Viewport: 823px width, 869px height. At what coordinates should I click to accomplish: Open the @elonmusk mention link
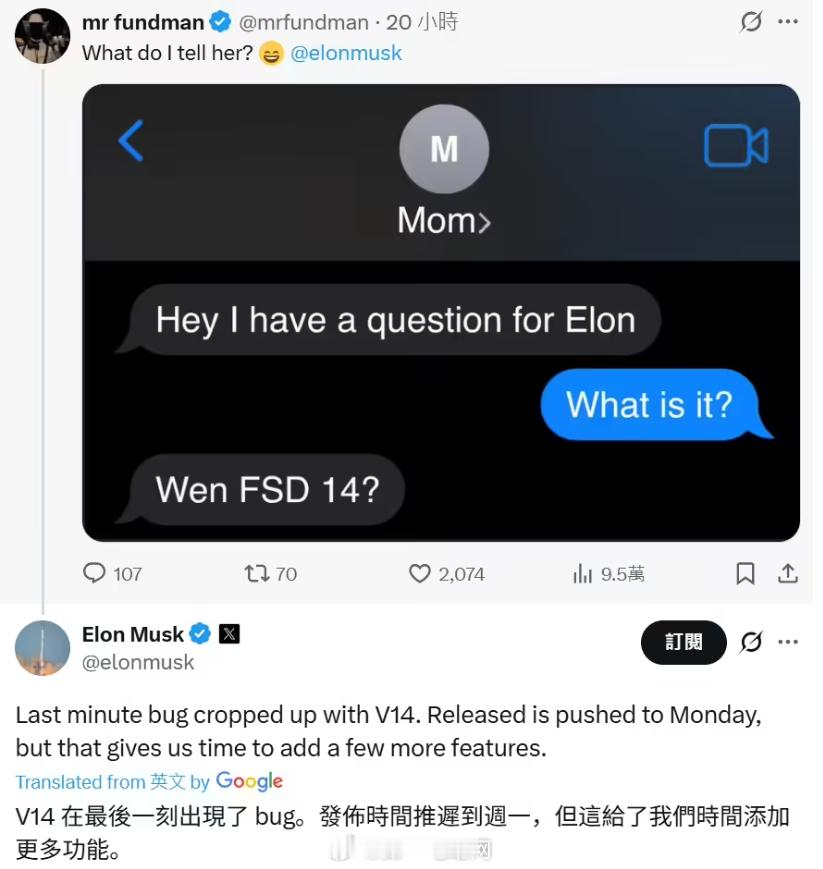(x=346, y=53)
